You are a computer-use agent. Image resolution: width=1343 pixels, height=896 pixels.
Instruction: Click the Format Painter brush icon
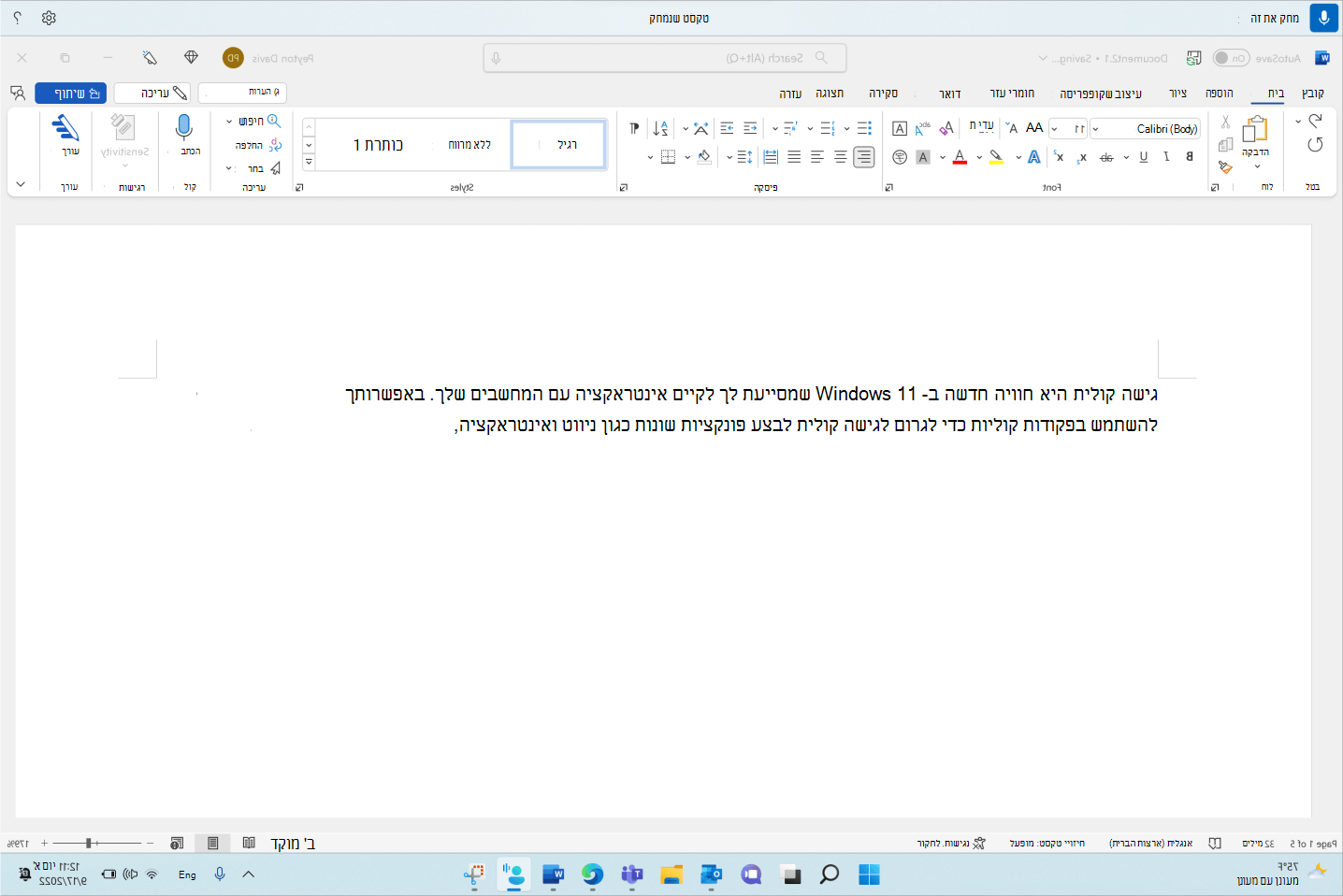(1225, 167)
